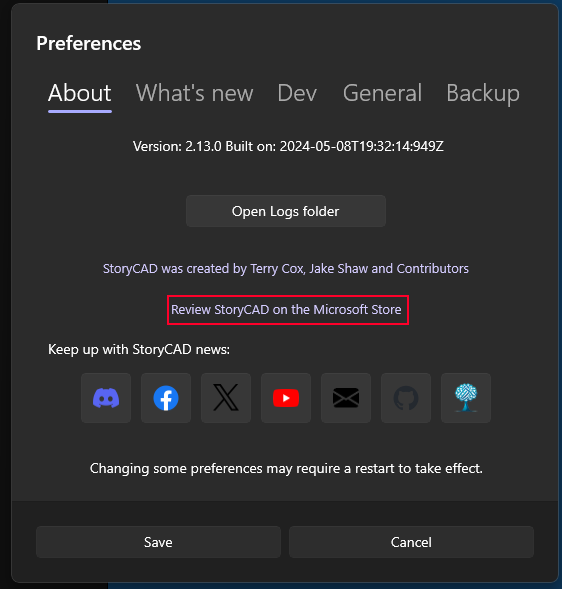Image resolution: width=562 pixels, height=589 pixels.
Task: Click the restart notice text
Action: [286, 468]
